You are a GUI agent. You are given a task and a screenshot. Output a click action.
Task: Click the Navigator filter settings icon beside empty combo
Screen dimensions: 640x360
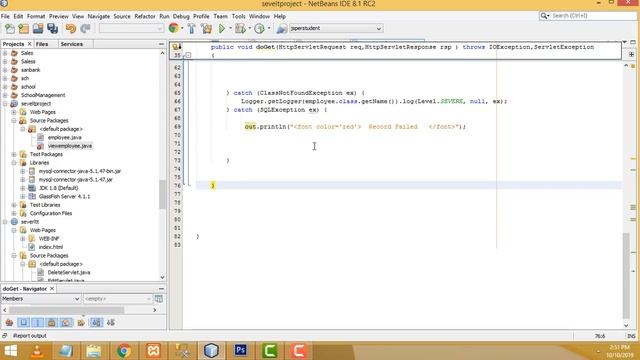coord(159,299)
